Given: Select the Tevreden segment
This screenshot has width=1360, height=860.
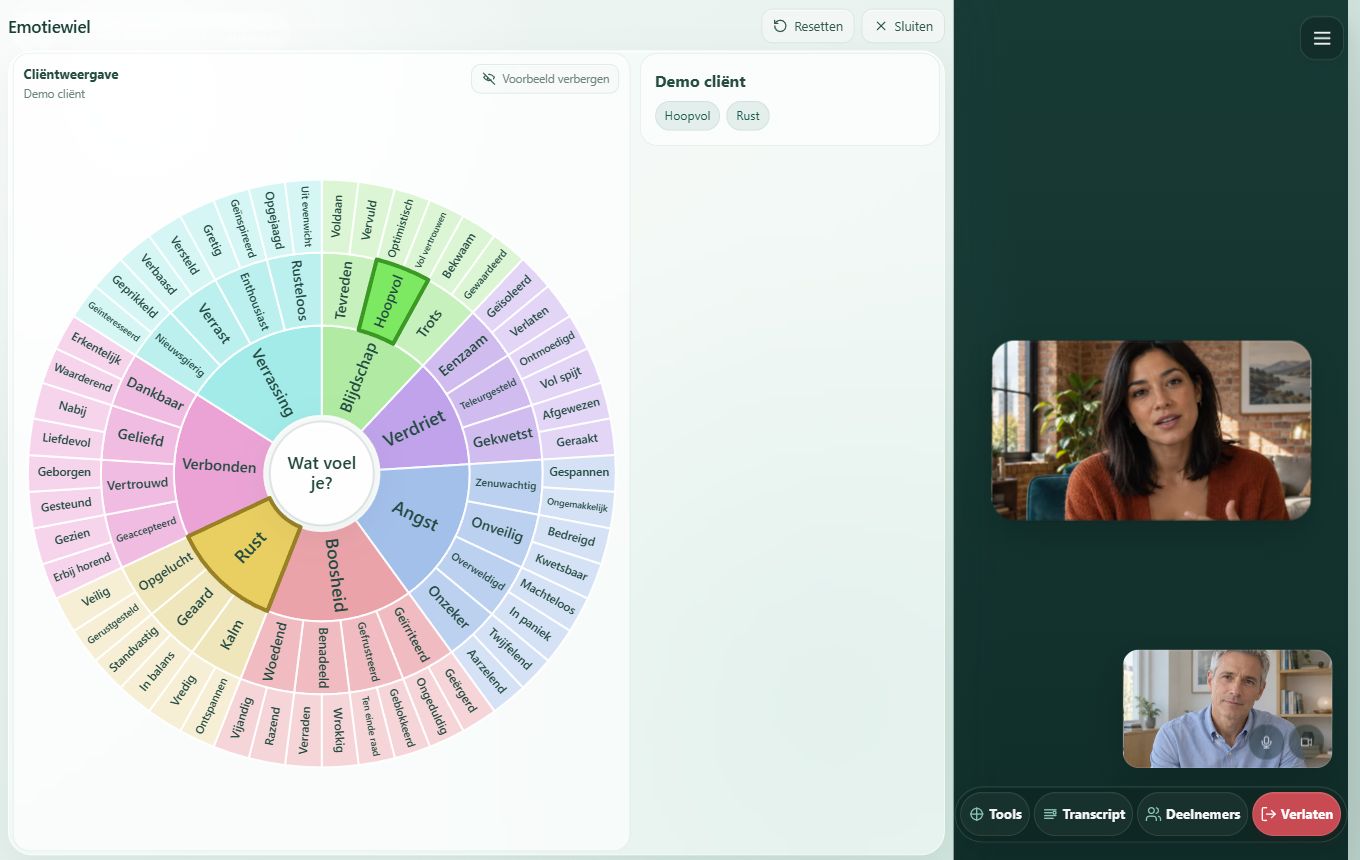Looking at the screenshot, I should click(342, 290).
